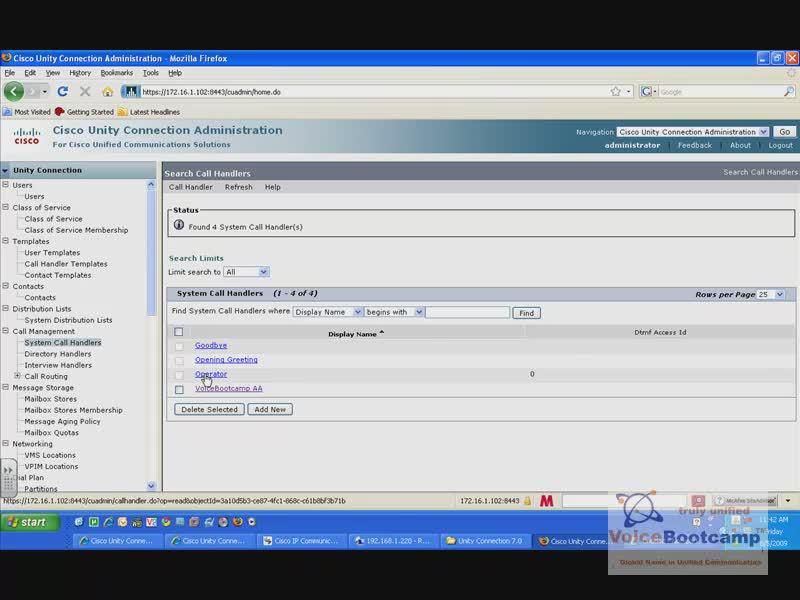
Task: Tick the checkbox for VoiceBootcamp AA
Action: click(179, 389)
